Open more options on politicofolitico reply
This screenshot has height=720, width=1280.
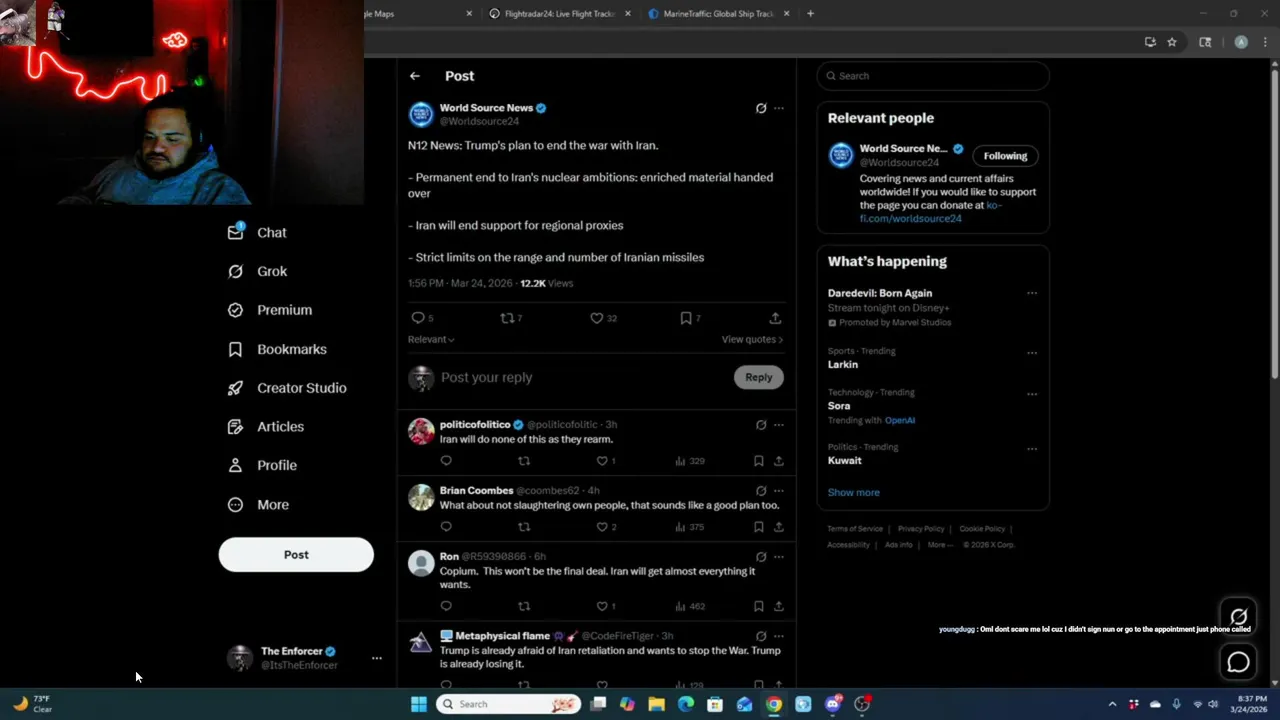(x=779, y=425)
